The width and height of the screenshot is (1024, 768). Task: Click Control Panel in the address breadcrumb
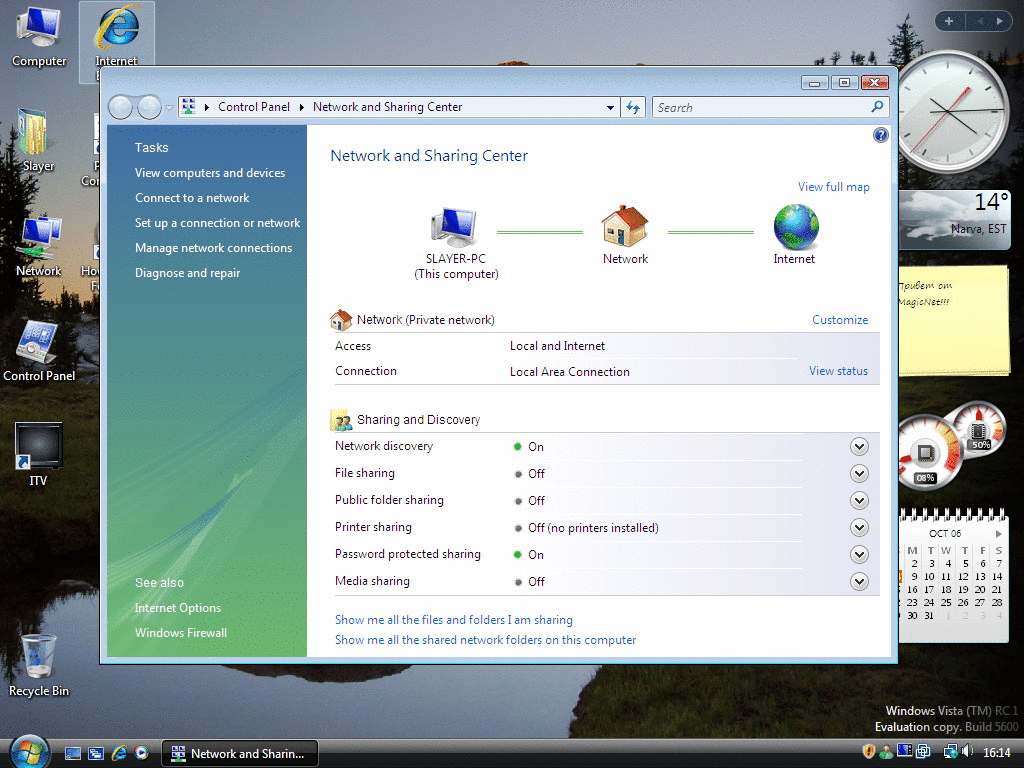click(253, 107)
